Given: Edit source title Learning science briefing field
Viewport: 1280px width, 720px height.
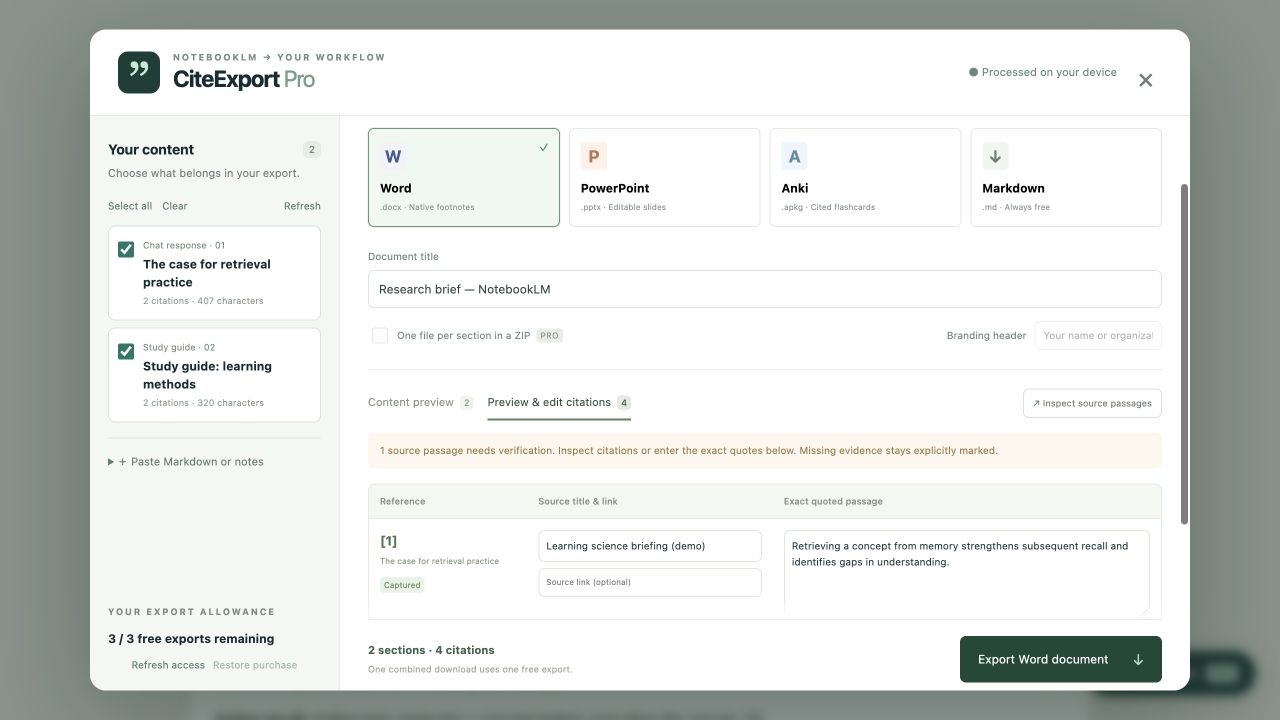Looking at the screenshot, I should 650,546.
